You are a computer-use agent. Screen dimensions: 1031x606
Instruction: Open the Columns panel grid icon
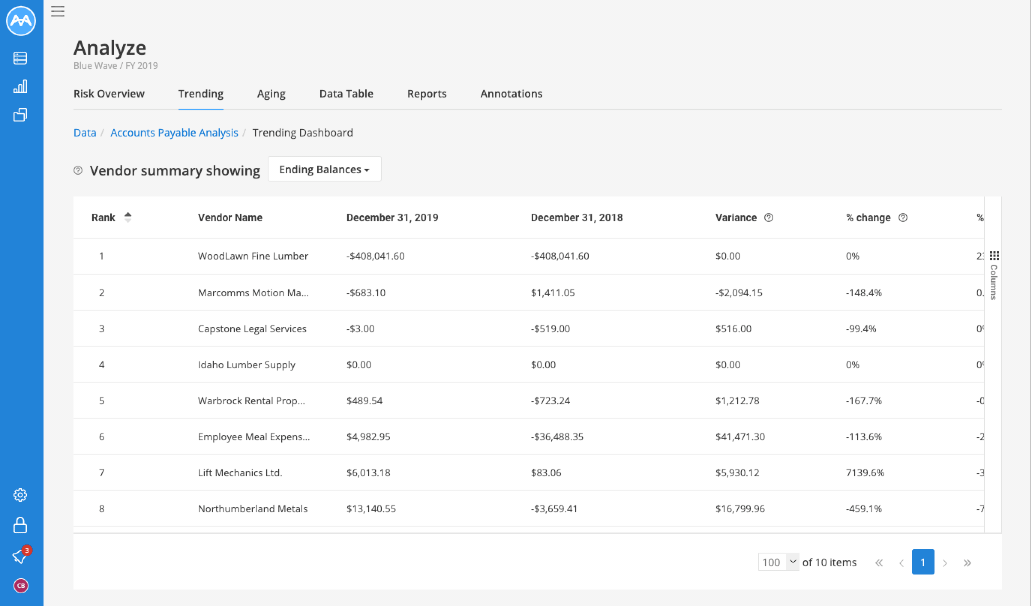[x=994, y=256]
